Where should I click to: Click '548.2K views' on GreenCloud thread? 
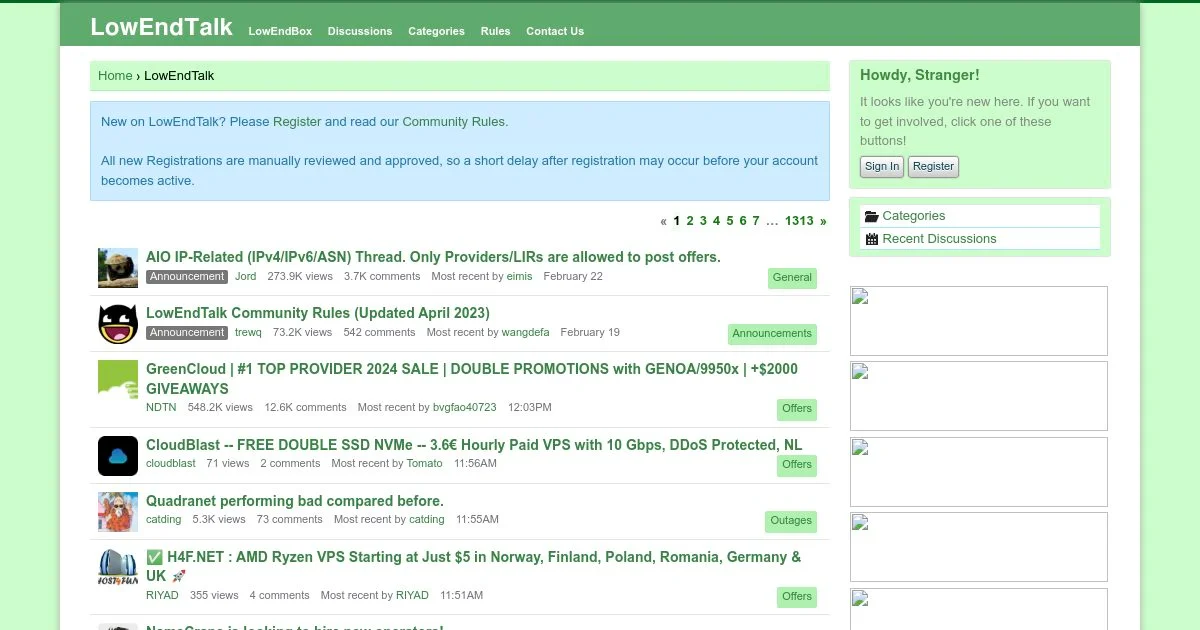pyautogui.click(x=220, y=408)
